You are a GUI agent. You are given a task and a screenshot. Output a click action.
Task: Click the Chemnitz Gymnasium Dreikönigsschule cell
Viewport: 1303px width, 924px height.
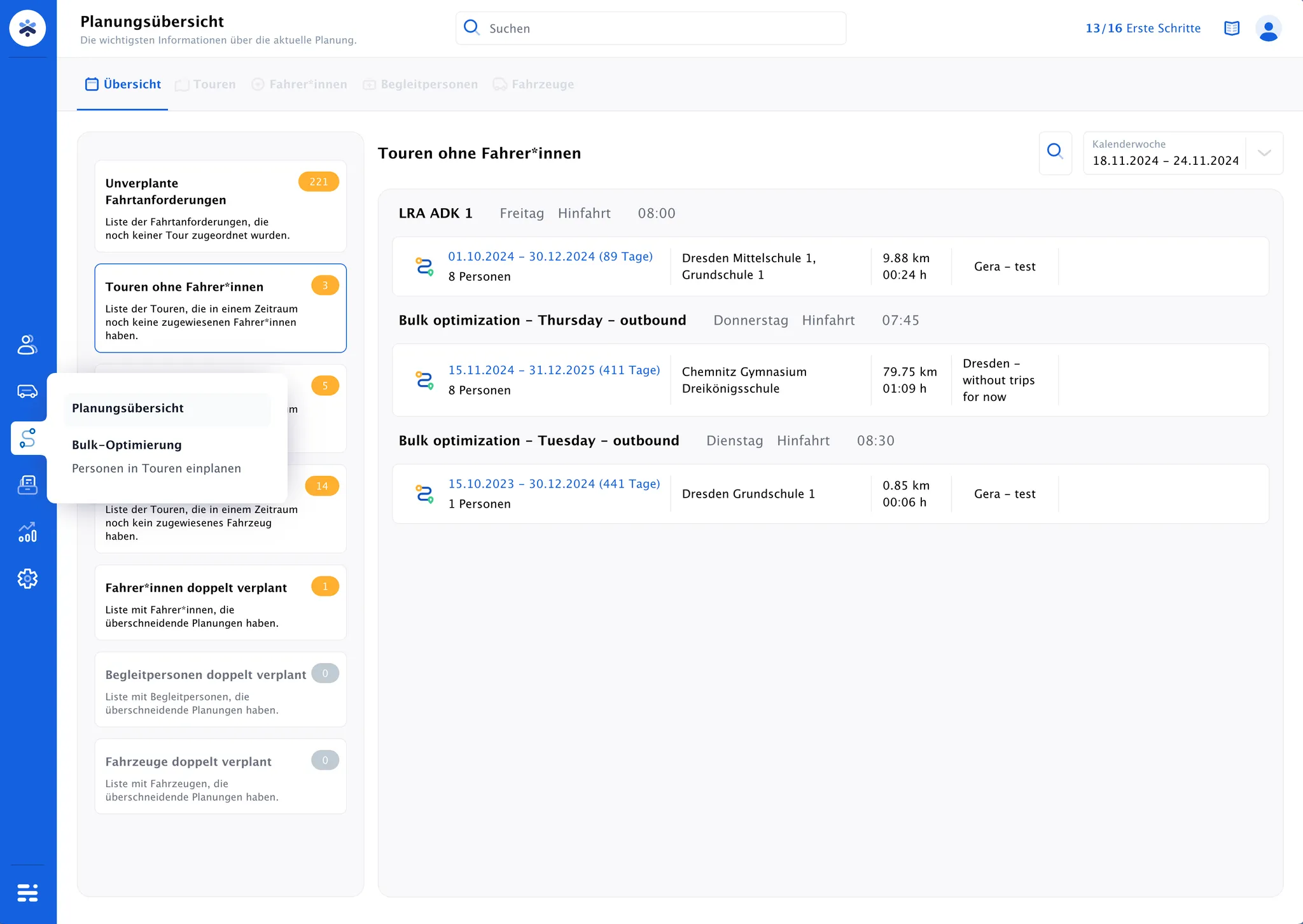coord(744,380)
